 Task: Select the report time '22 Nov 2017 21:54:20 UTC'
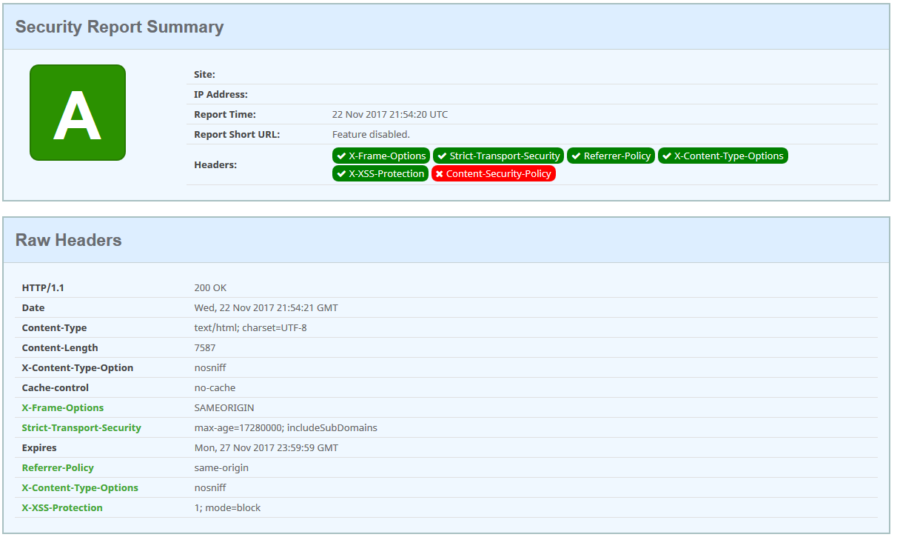click(x=390, y=114)
